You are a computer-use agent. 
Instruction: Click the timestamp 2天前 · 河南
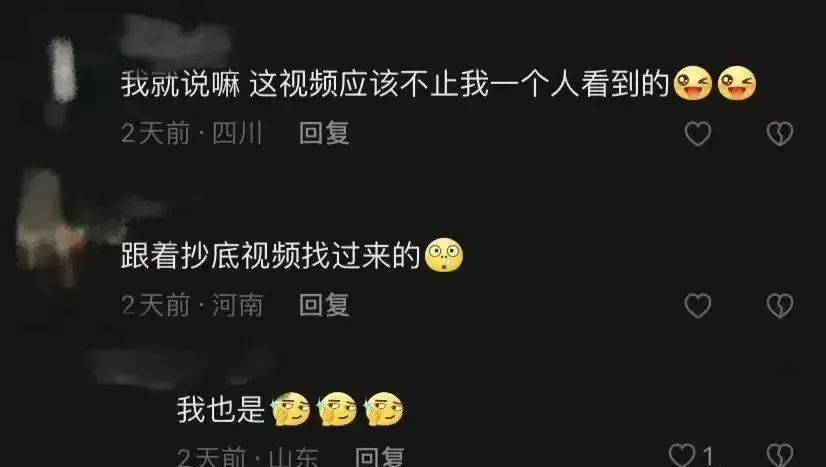tap(192, 305)
